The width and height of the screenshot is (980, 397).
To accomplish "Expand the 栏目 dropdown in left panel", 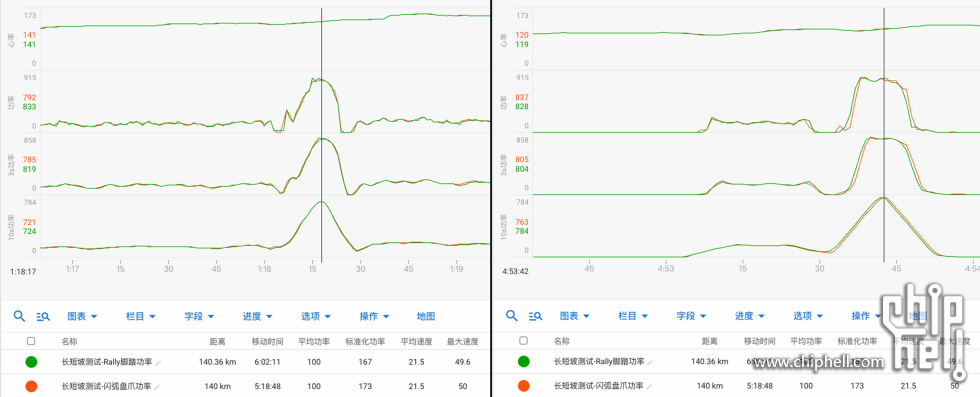I will tap(141, 316).
